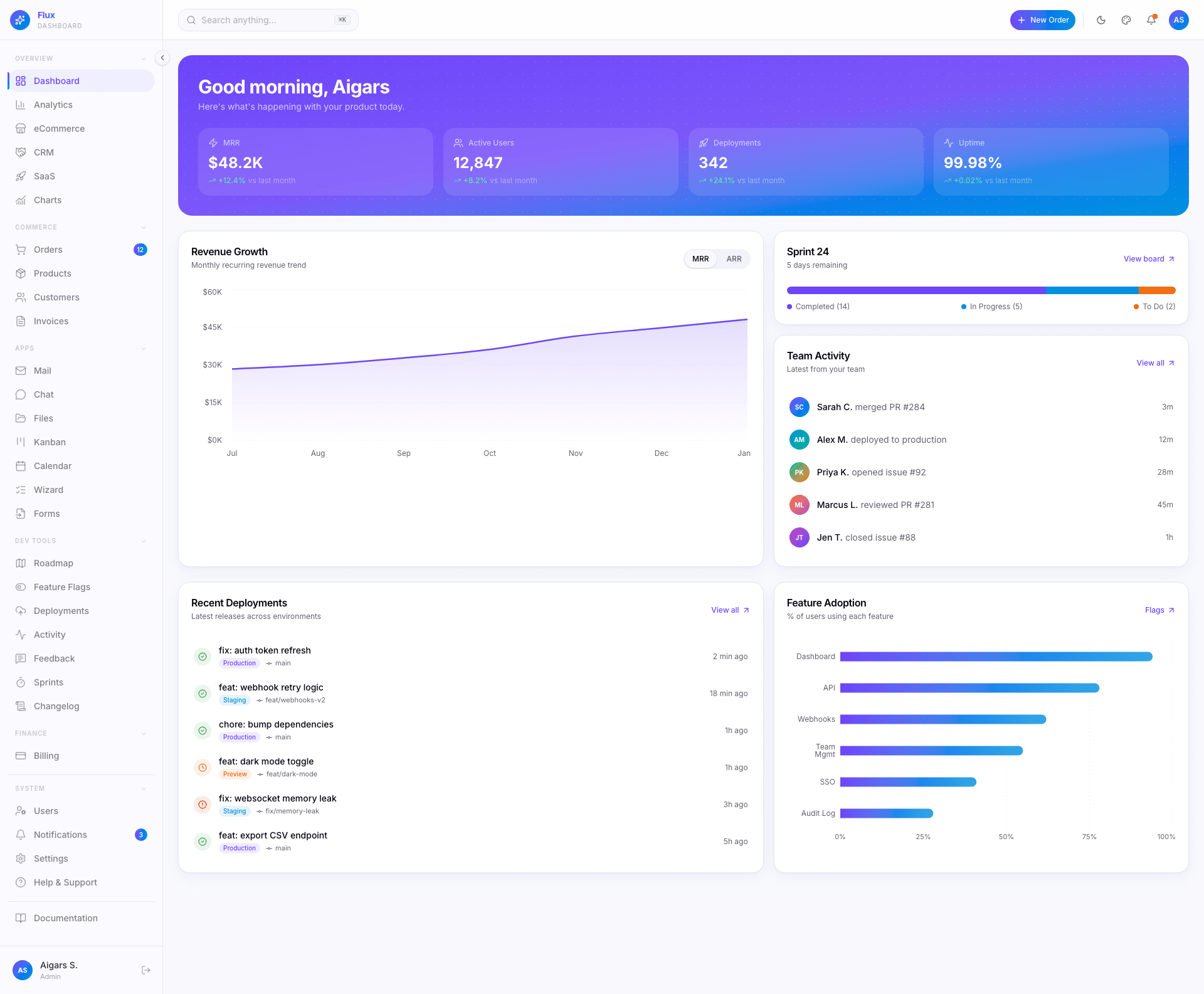Collapse the COMMERCE section

point(144,227)
